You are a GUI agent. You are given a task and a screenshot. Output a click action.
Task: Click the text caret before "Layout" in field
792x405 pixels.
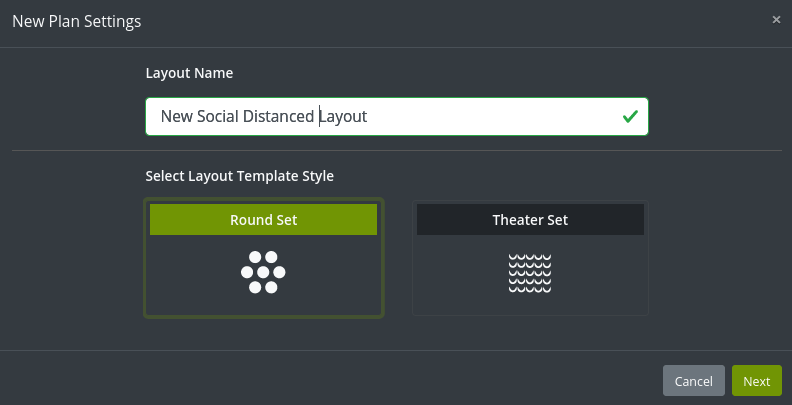point(319,117)
